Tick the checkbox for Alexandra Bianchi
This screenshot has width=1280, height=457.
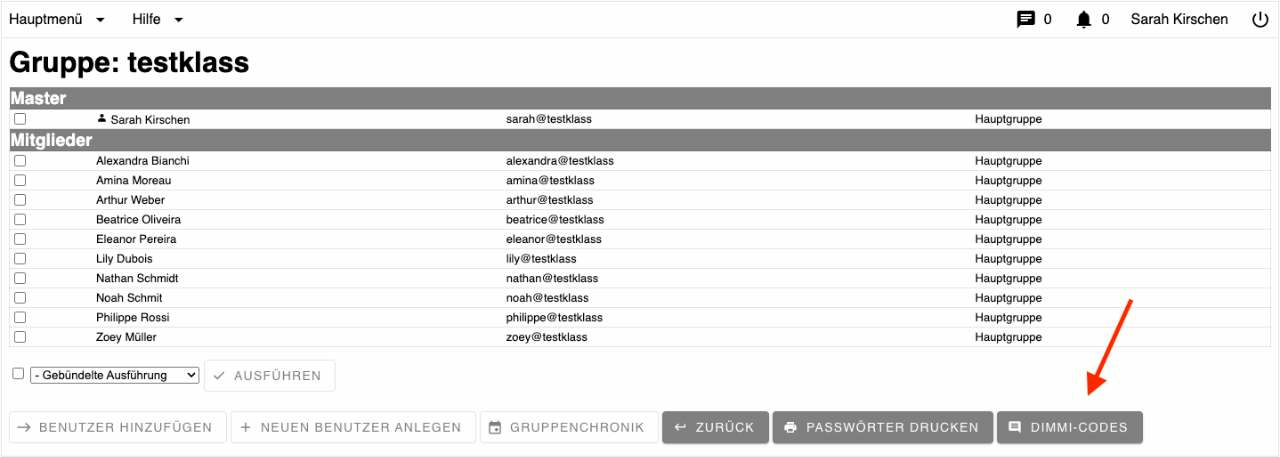point(20,161)
